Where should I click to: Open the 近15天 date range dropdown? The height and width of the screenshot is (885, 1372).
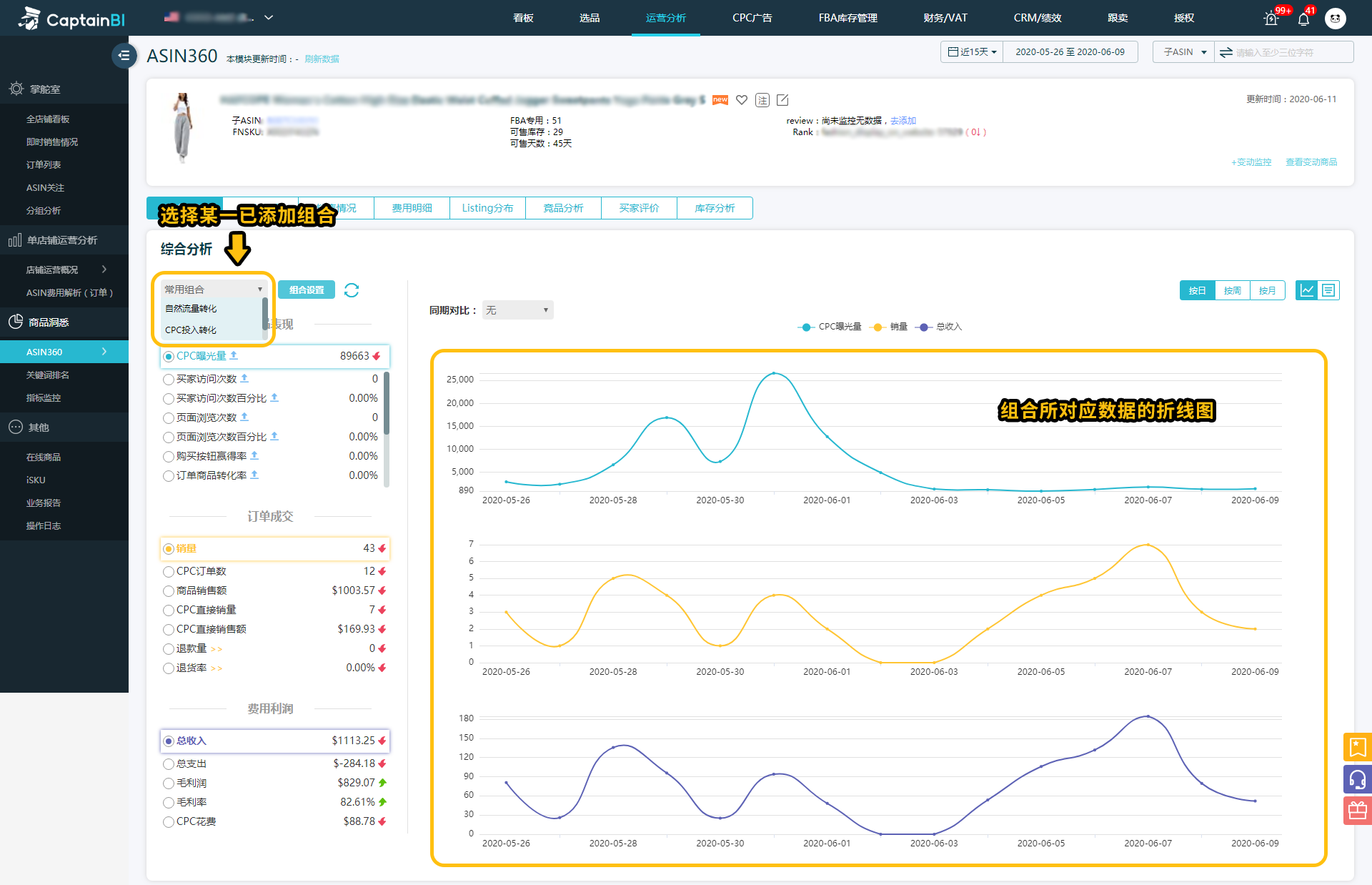coord(972,52)
